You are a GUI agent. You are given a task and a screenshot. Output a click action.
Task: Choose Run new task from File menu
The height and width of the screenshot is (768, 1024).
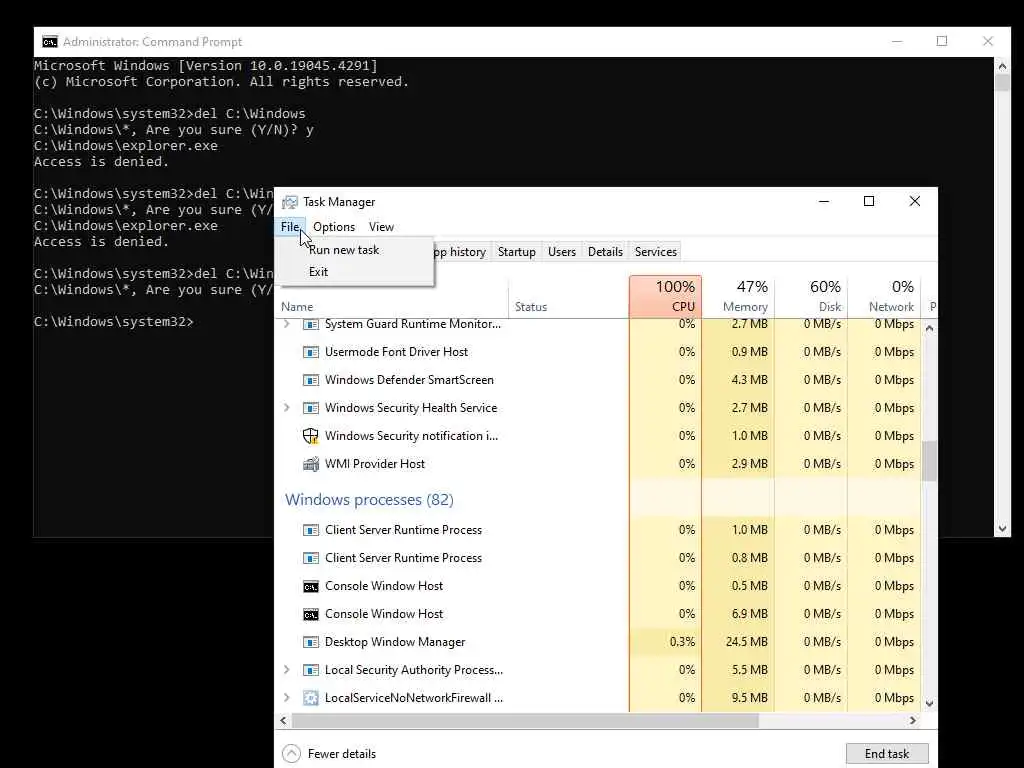tap(344, 249)
